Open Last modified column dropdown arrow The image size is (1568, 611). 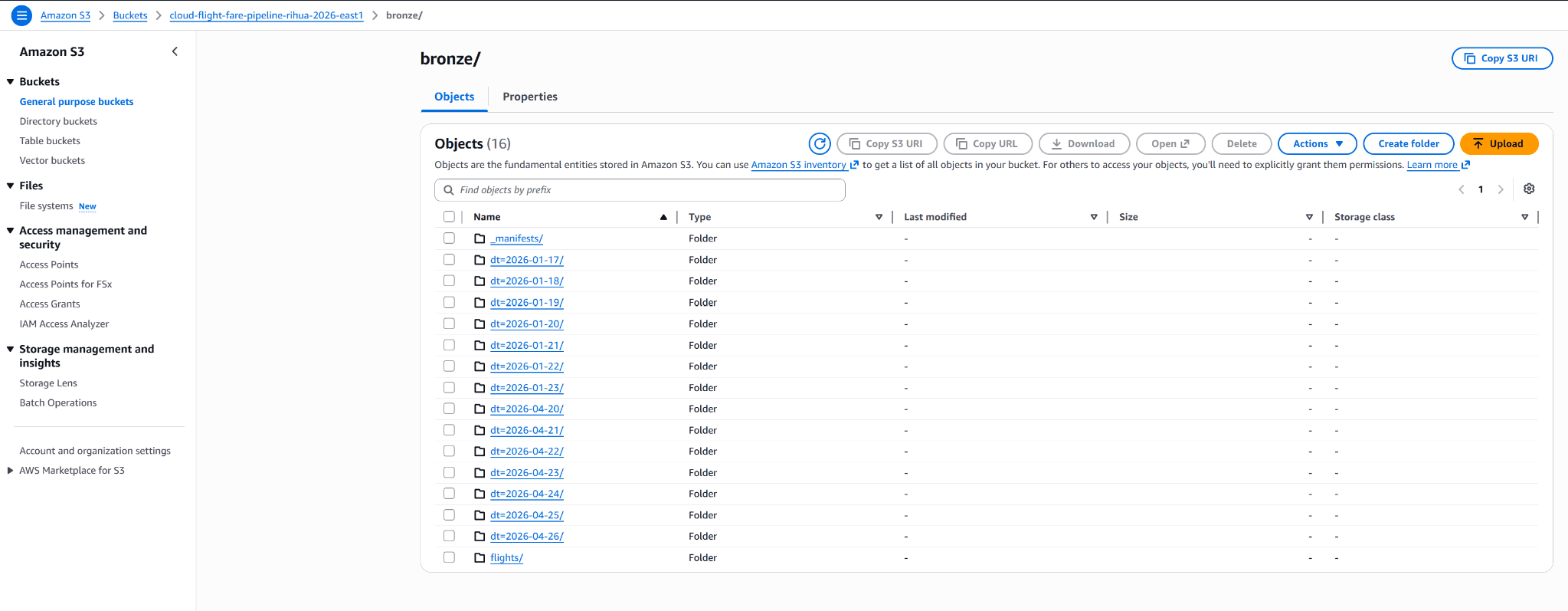(1094, 217)
